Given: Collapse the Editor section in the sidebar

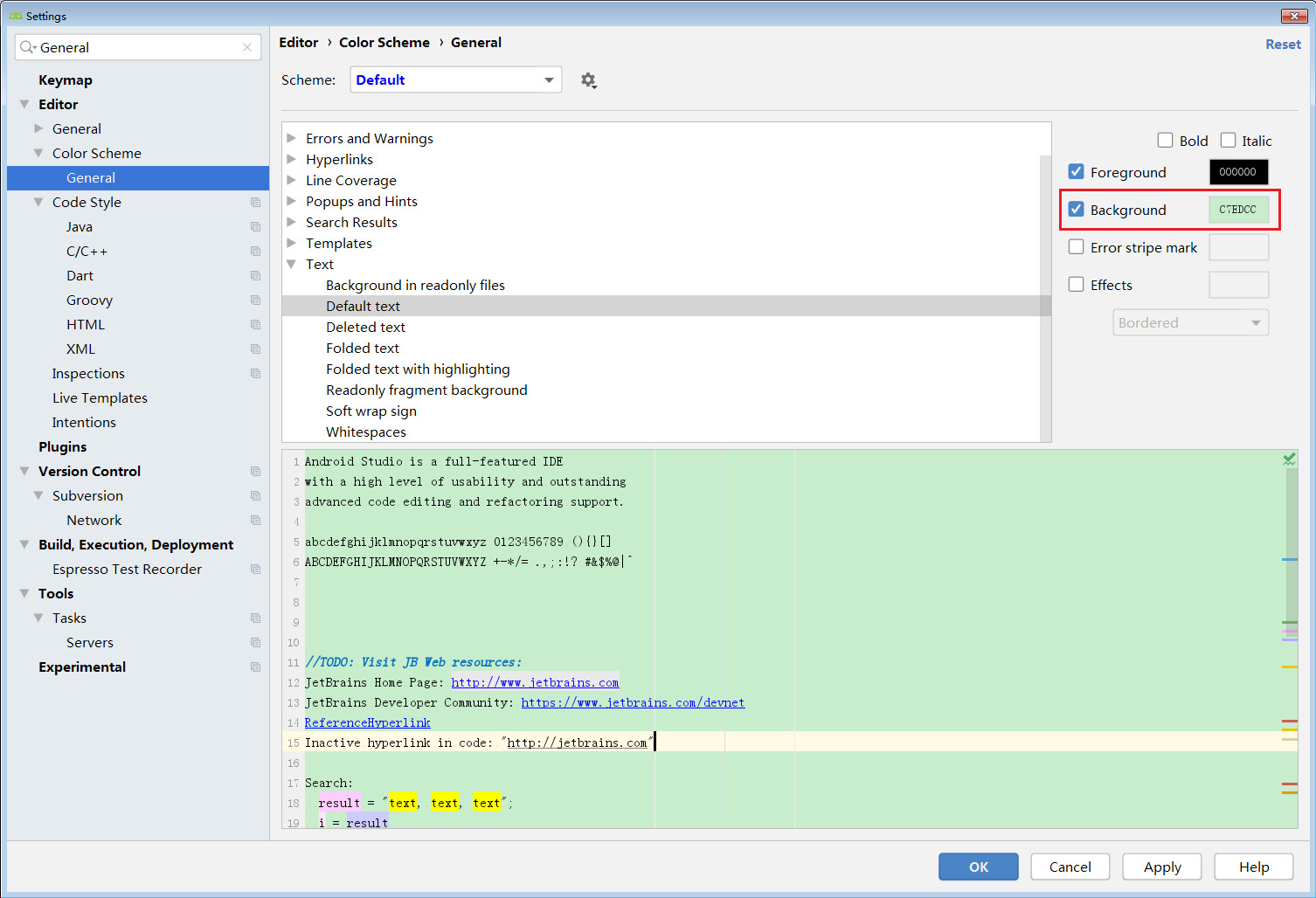Looking at the screenshot, I should point(24,104).
